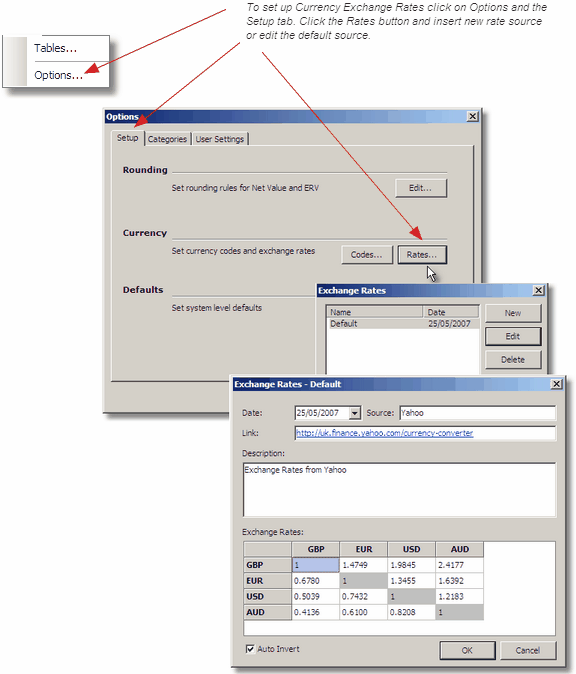Open the Yahoo currency-converter link

tap(385, 433)
